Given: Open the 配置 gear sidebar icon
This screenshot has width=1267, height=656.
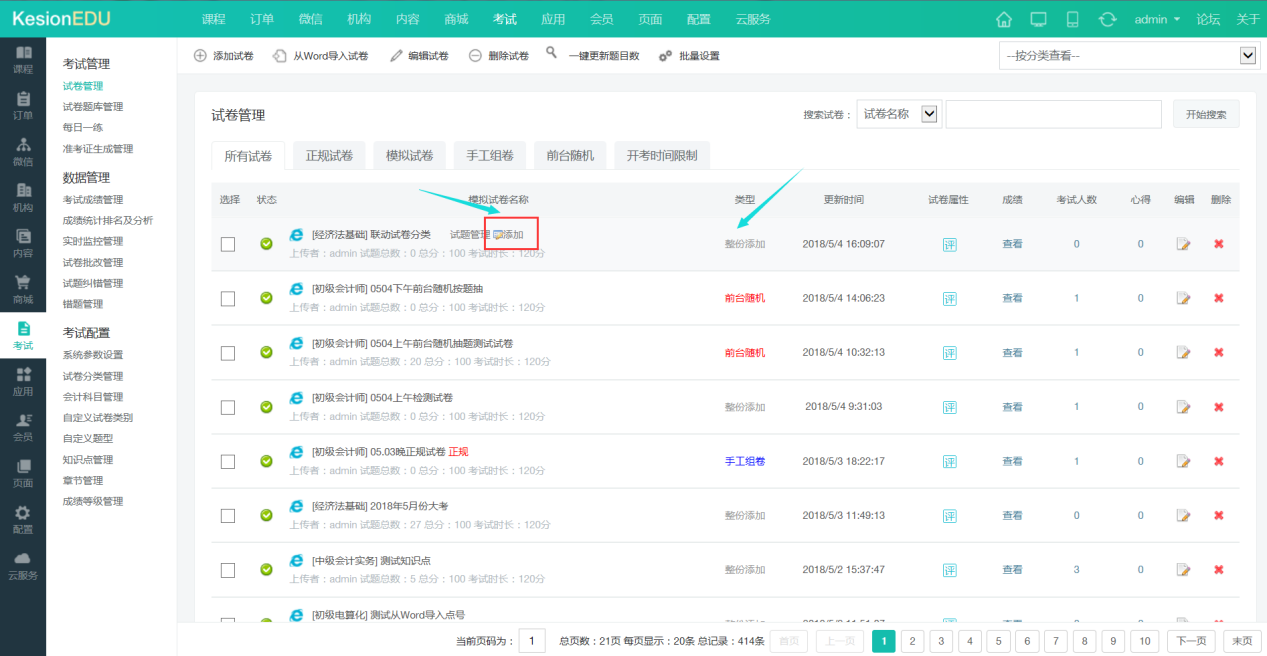Looking at the screenshot, I should click(22, 519).
